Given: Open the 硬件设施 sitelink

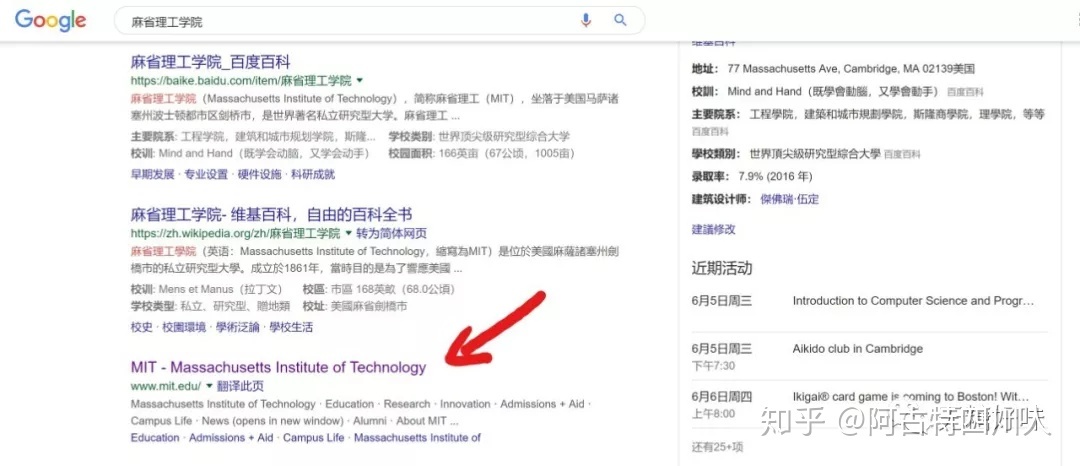Looking at the screenshot, I should (x=260, y=175).
